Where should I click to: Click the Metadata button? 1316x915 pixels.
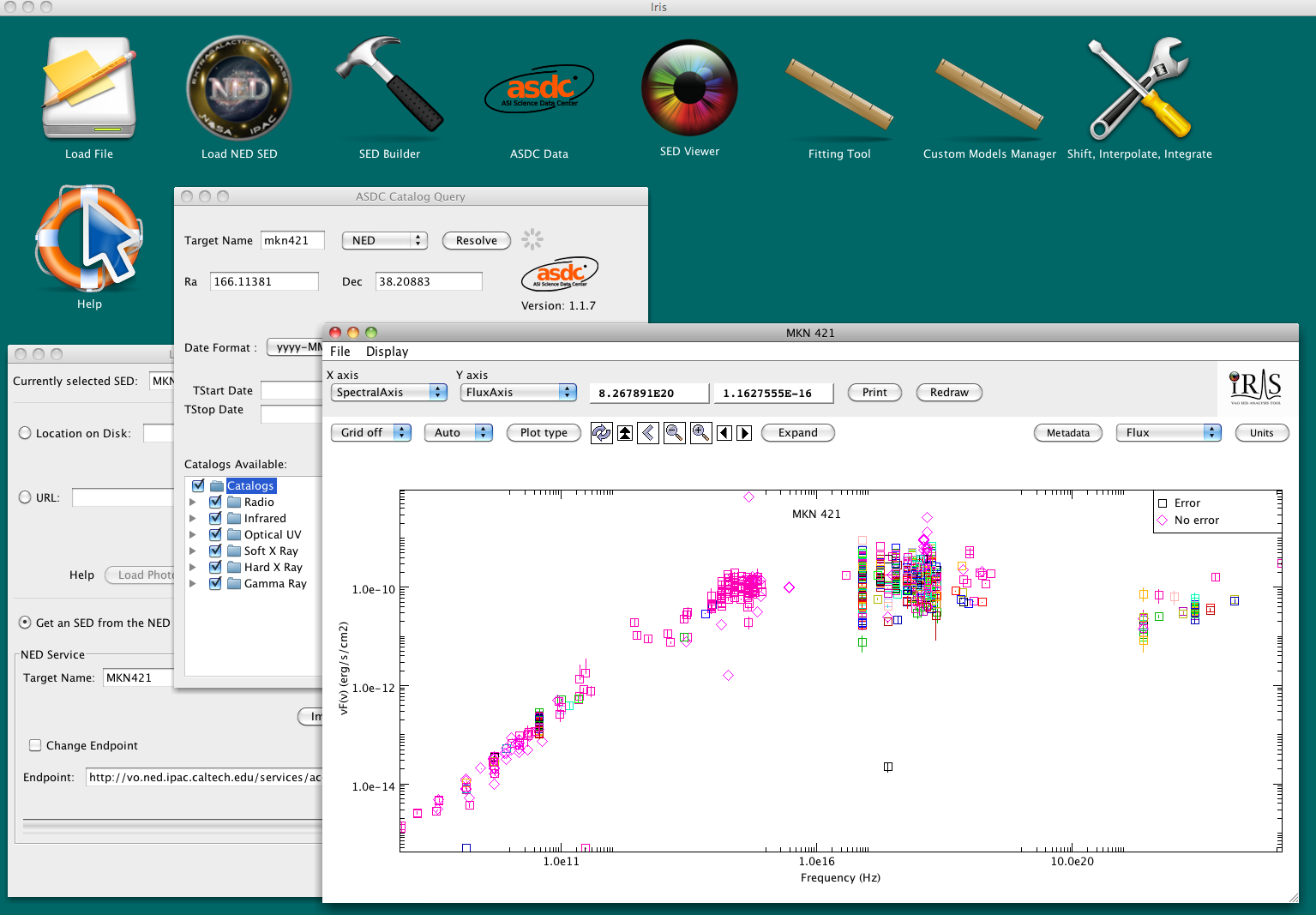(1067, 433)
